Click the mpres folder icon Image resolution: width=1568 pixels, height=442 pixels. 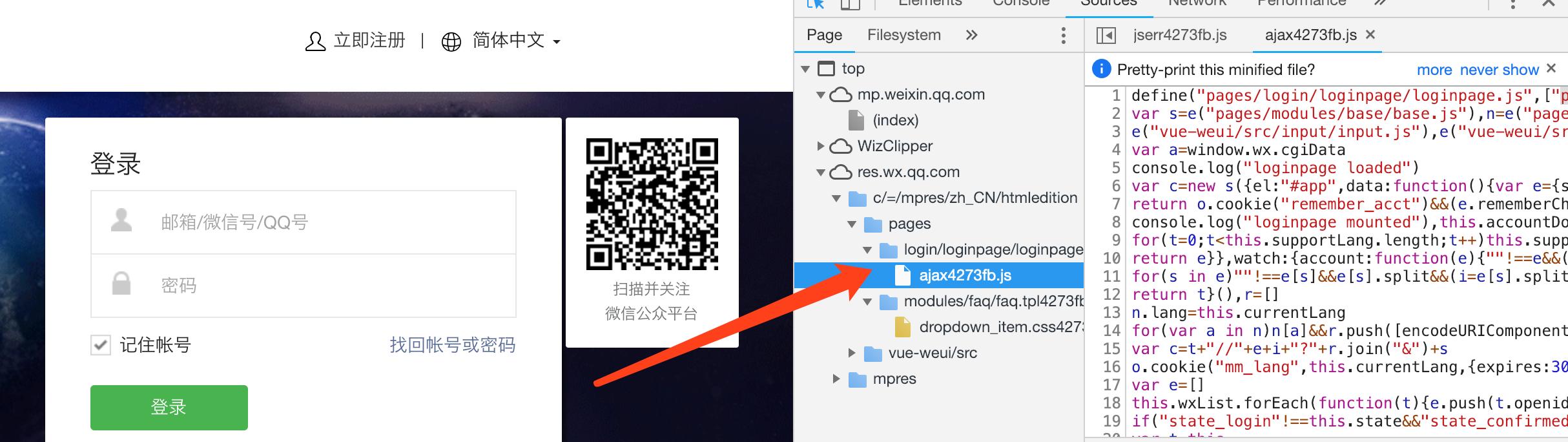(858, 379)
